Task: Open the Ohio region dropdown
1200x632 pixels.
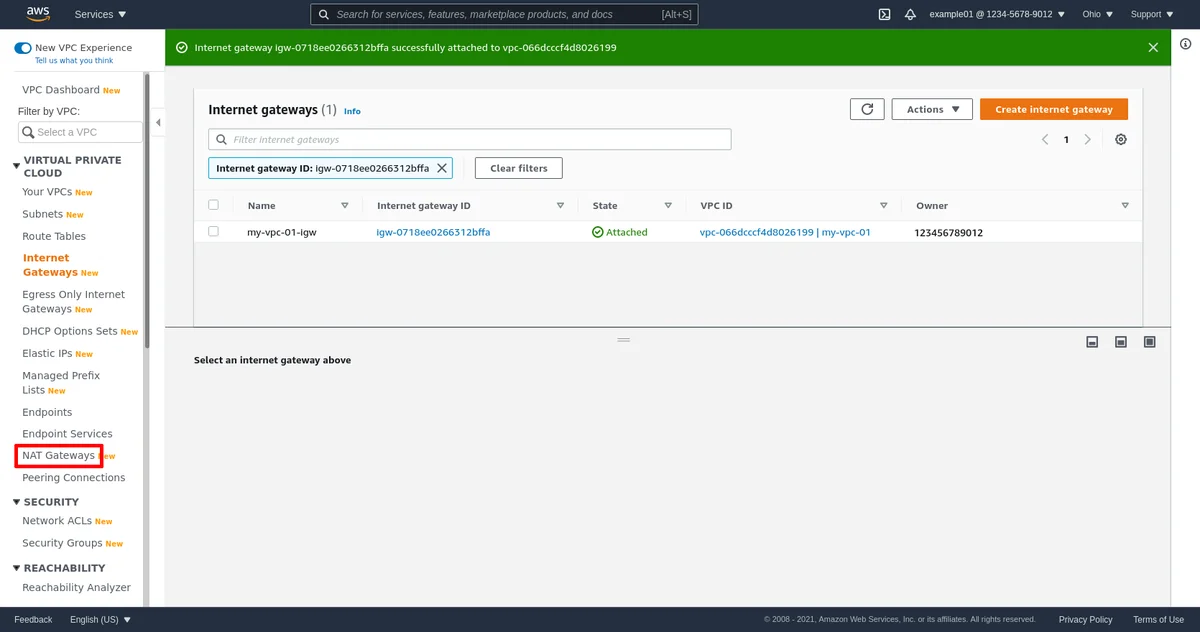Action: (x=1097, y=15)
